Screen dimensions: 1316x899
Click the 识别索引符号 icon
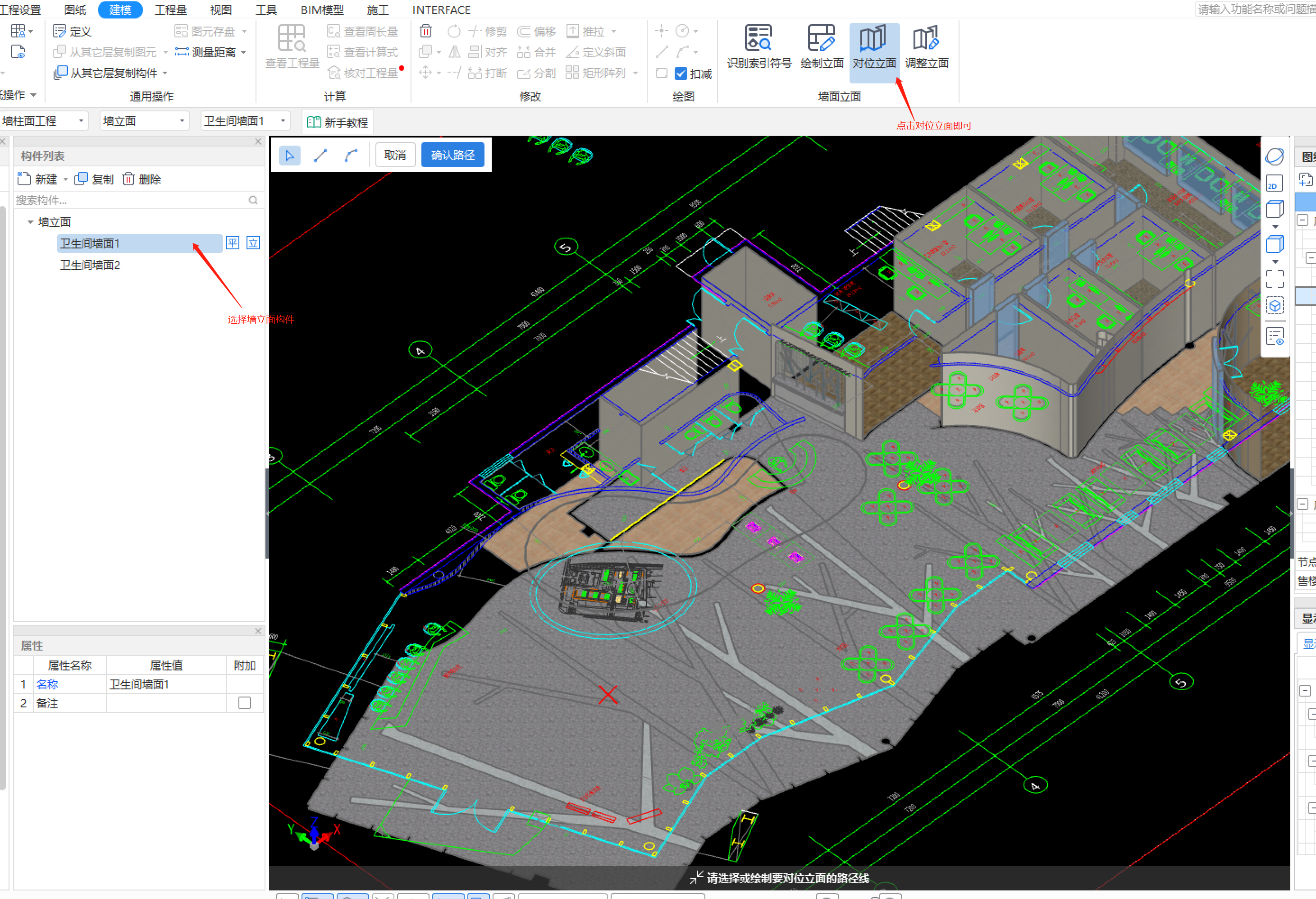(758, 38)
